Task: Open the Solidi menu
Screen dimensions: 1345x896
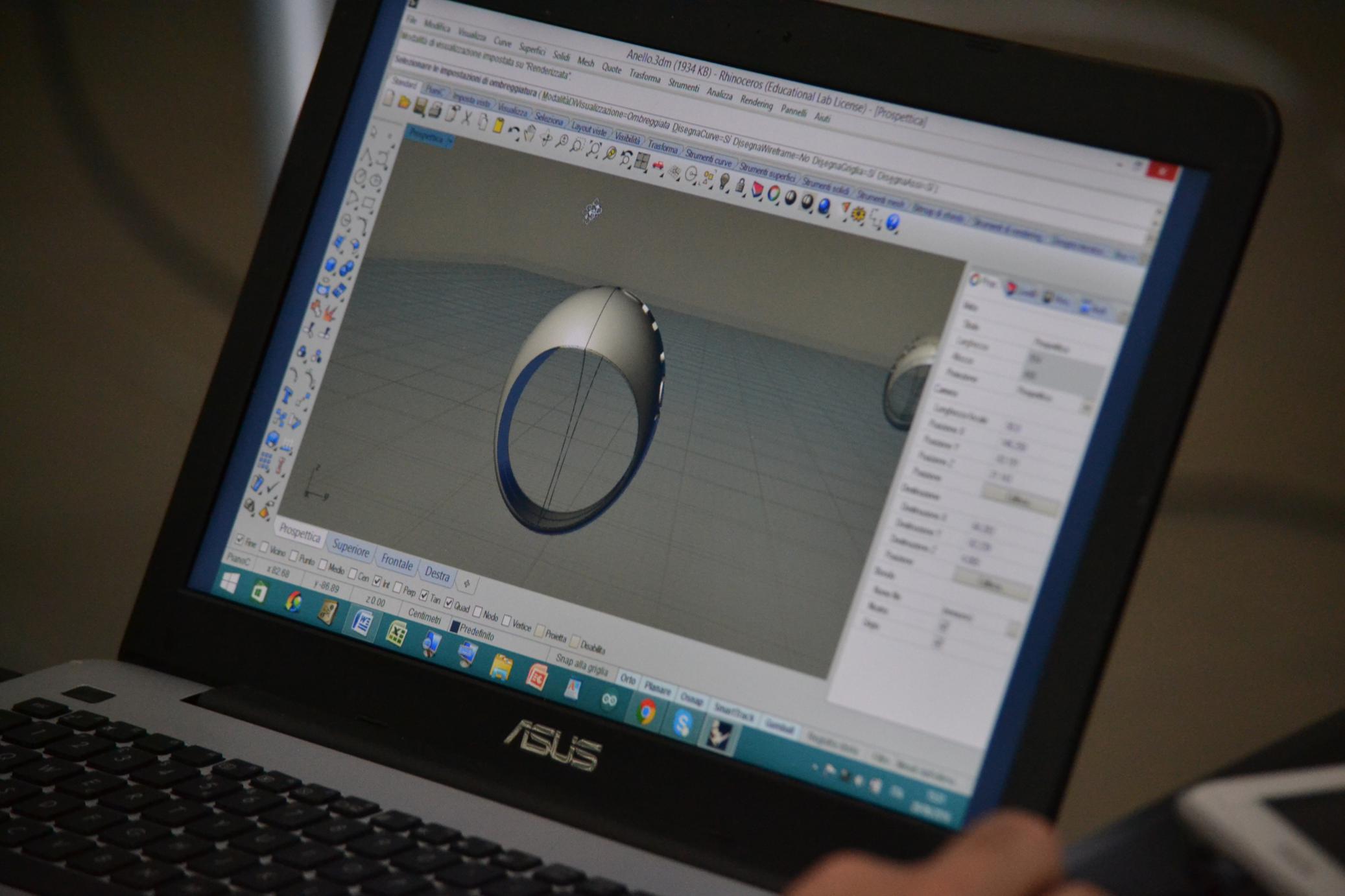Action: click(562, 56)
